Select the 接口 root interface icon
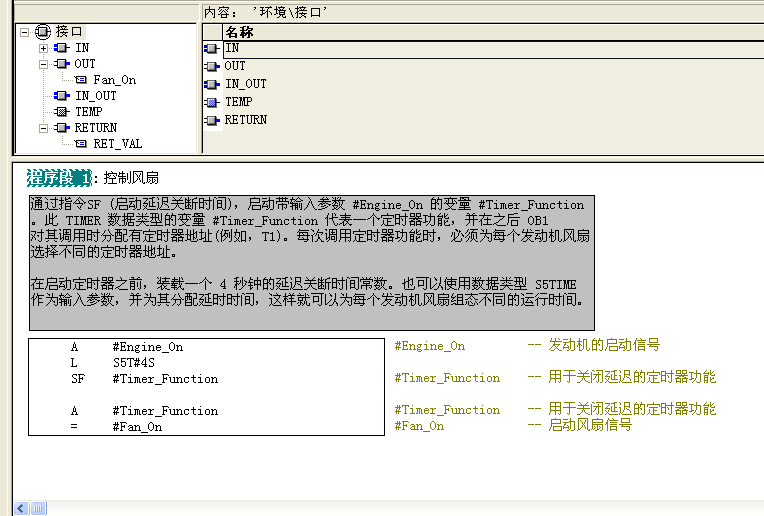Image resolution: width=764 pixels, height=516 pixels. (x=42, y=32)
